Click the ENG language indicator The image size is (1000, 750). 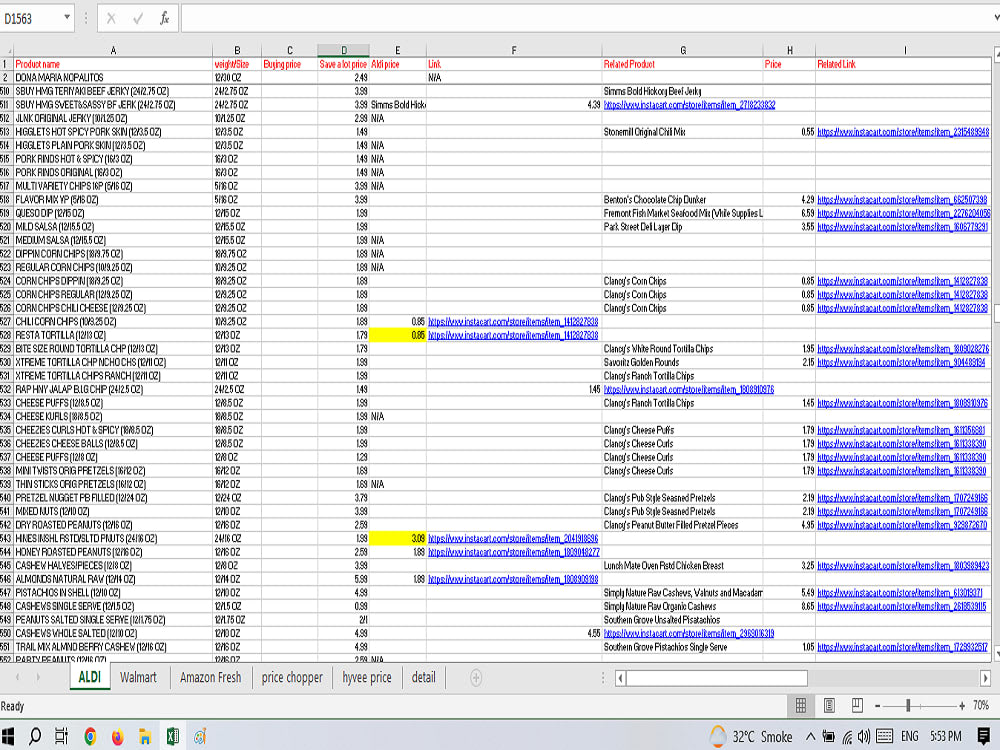(x=909, y=737)
